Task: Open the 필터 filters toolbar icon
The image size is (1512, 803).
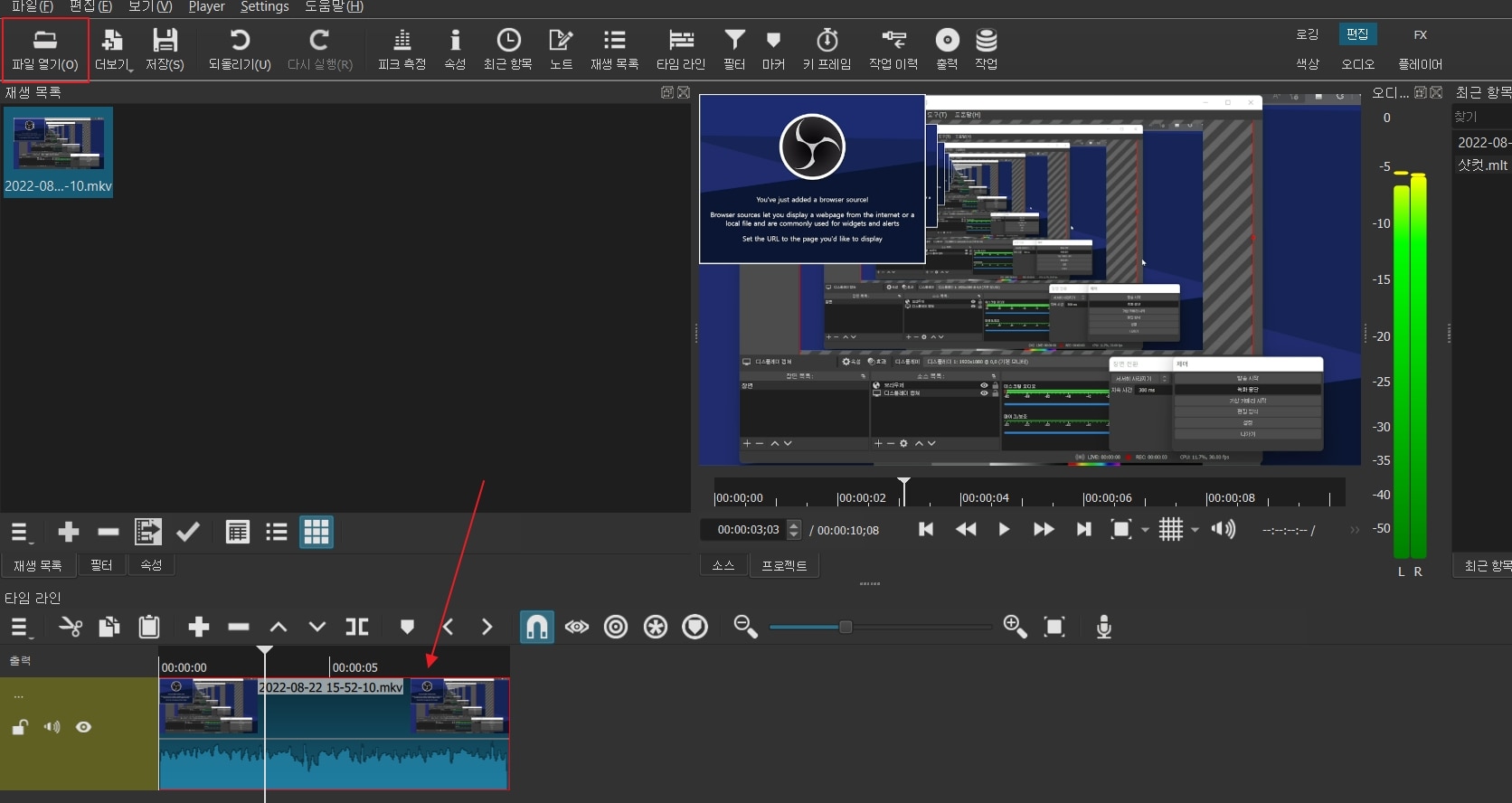Action: (x=734, y=50)
